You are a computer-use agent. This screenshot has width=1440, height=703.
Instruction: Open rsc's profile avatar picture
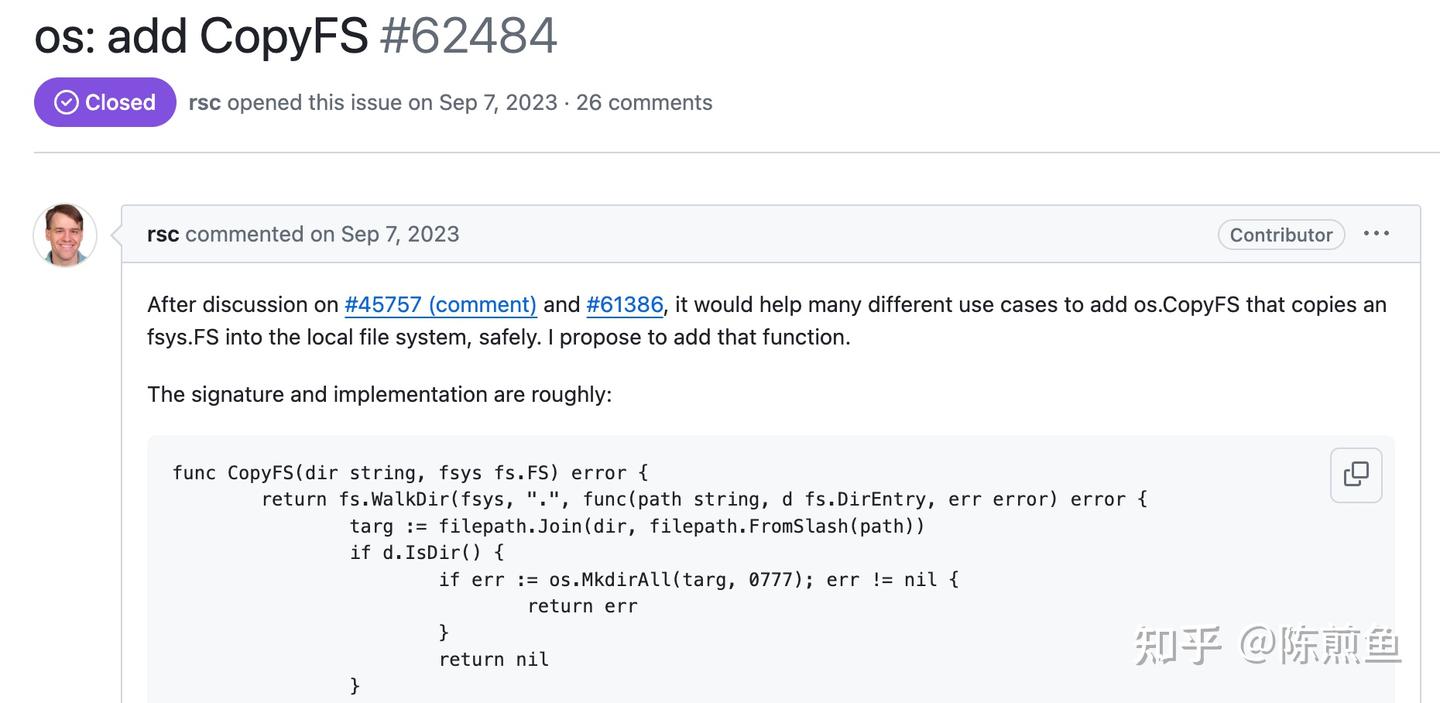tap(65, 235)
